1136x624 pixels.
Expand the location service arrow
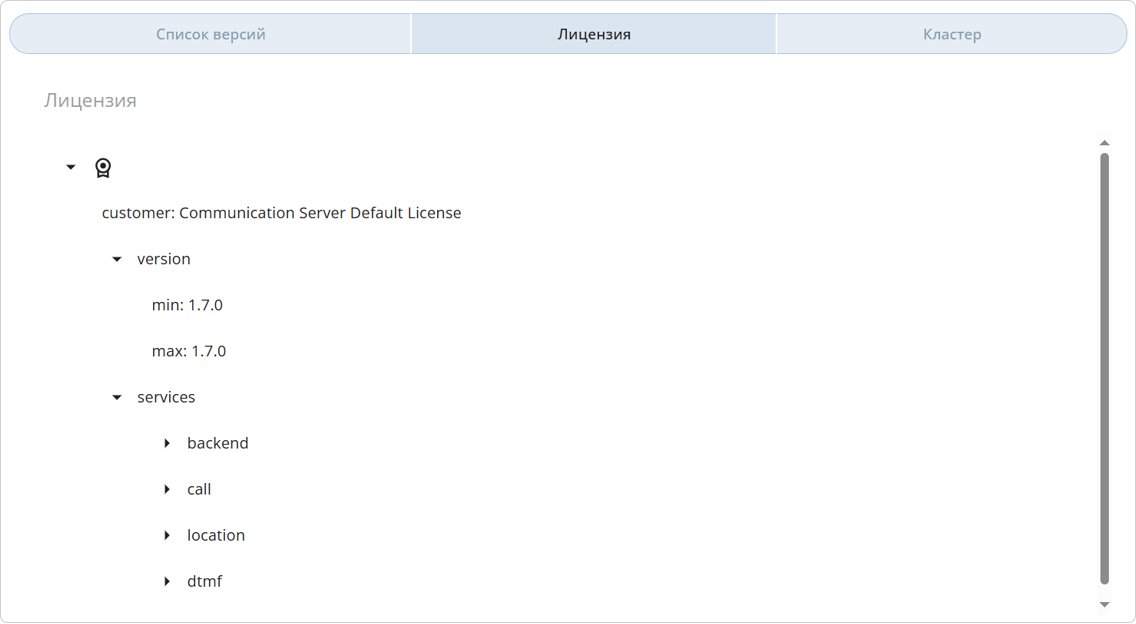167,535
